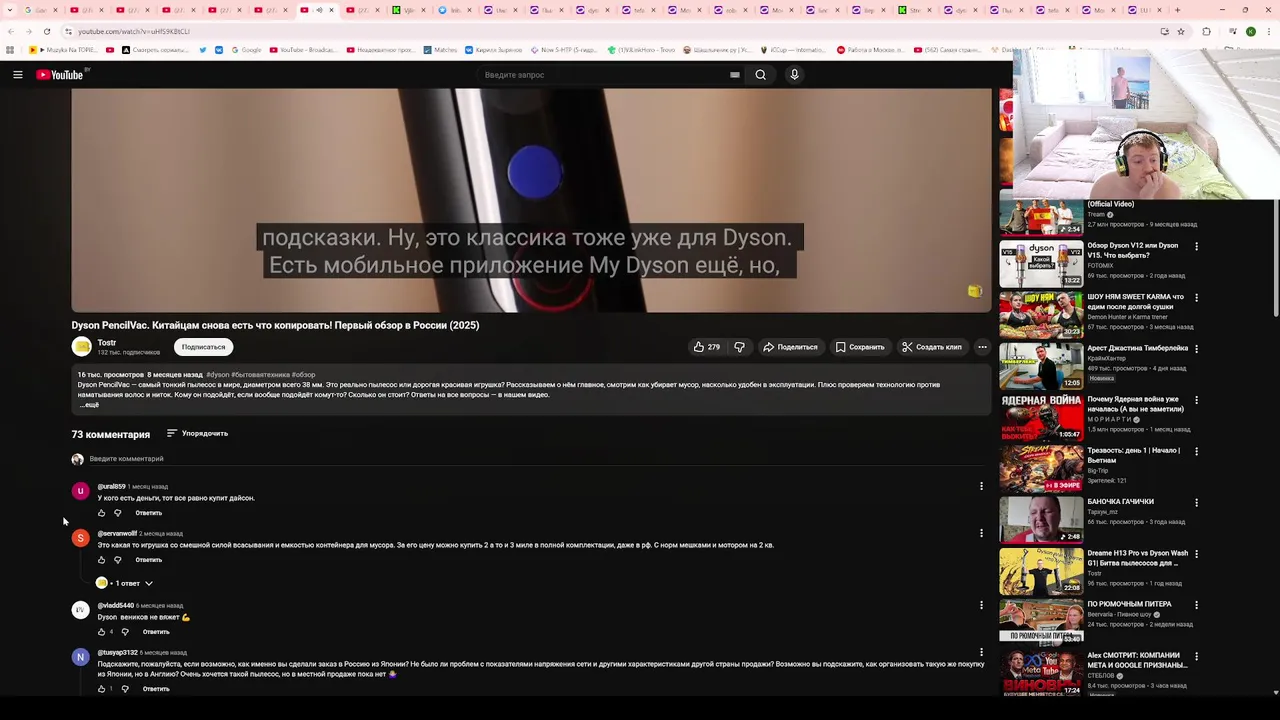1280x720 pixels.
Task: Open @tusyap3132 profile link
Action: 117,653
